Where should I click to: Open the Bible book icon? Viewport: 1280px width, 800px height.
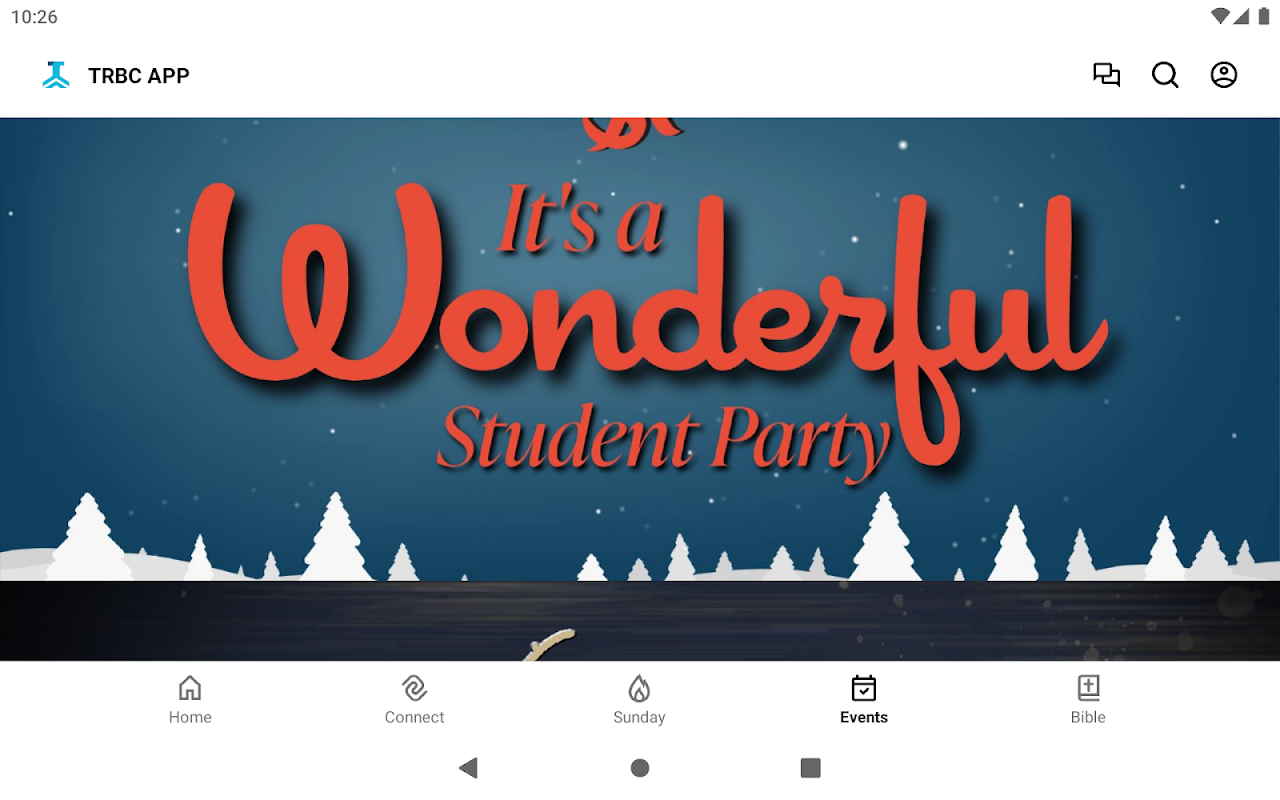point(1088,688)
